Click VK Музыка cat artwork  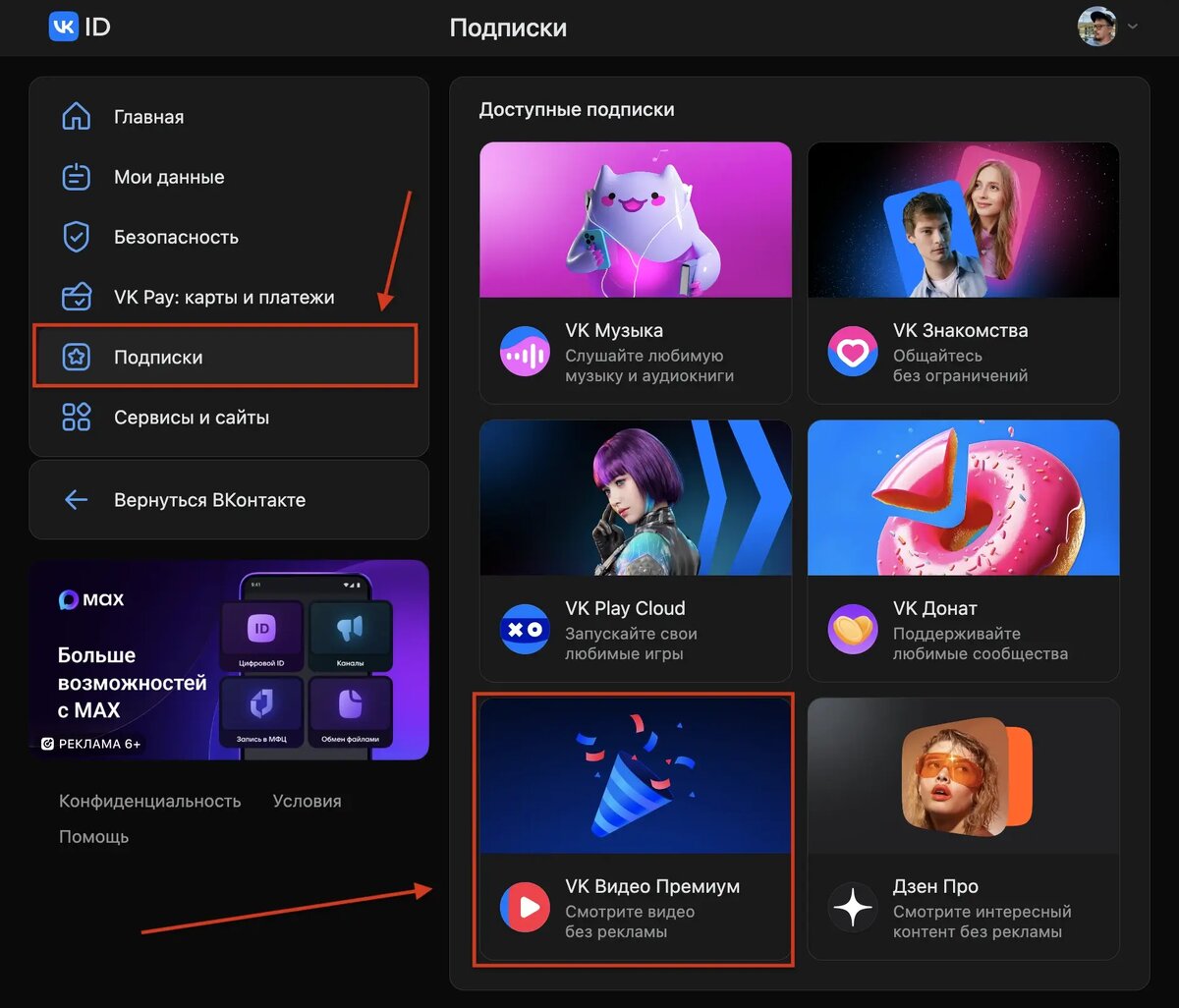point(636,220)
